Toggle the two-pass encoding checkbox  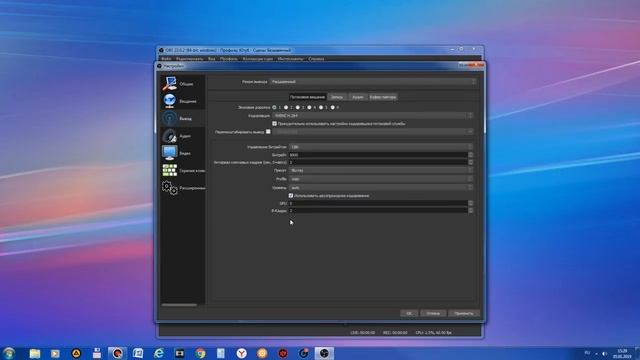[291, 196]
